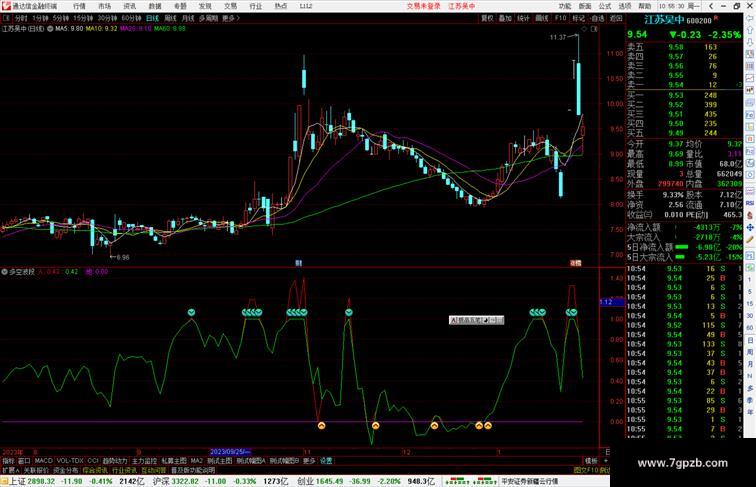
Task: Select the VOL-TDX indicator tab
Action: (70, 461)
